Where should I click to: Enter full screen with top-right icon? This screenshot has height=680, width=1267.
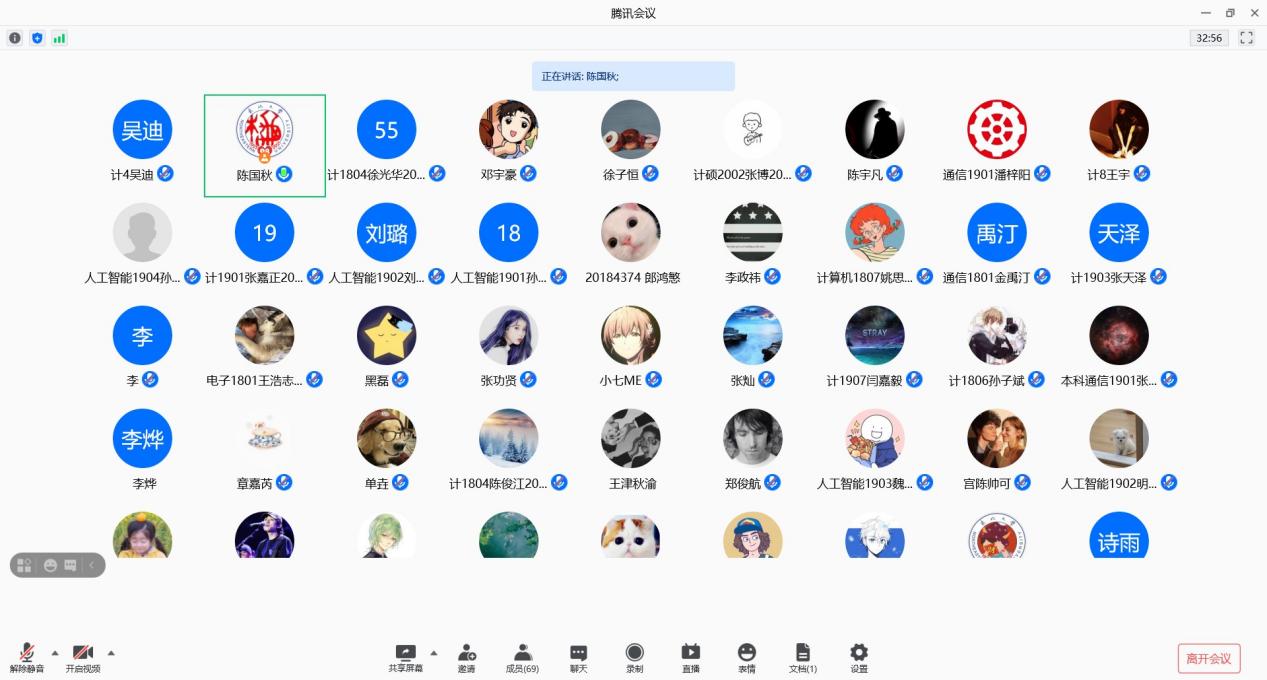pos(1246,38)
